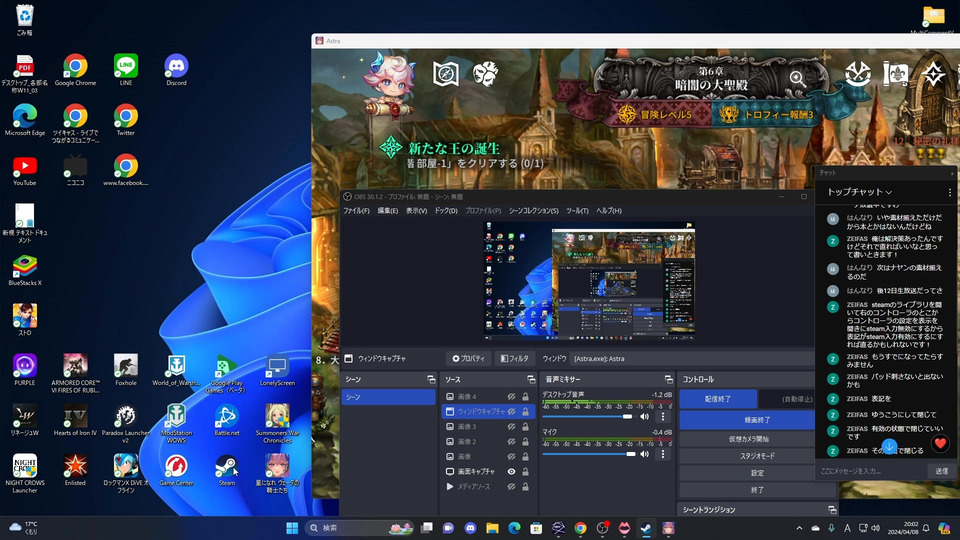960x540 pixels.
Task: Undock the Audio Mixer panel in OBS
Action: click(669, 380)
